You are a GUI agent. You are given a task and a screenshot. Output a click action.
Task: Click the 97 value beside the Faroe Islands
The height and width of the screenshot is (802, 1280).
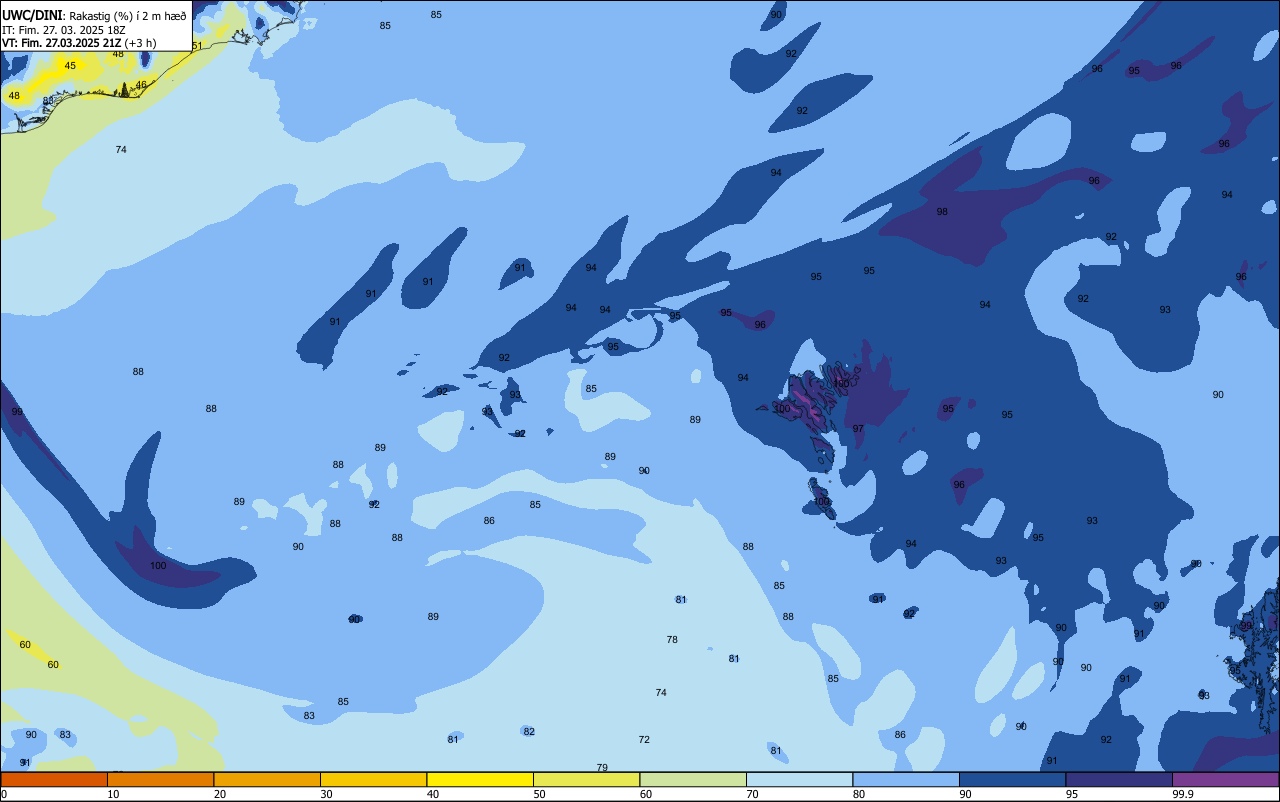[858, 429]
